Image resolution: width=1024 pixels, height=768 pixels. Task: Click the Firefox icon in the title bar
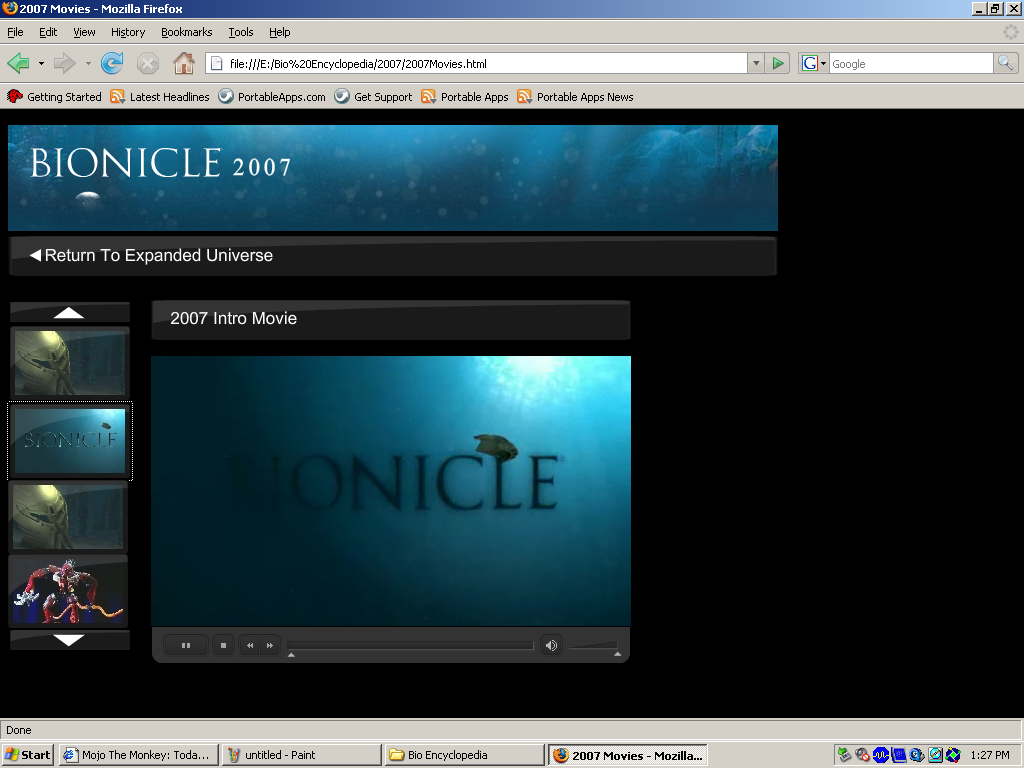pyautogui.click(x=10, y=8)
